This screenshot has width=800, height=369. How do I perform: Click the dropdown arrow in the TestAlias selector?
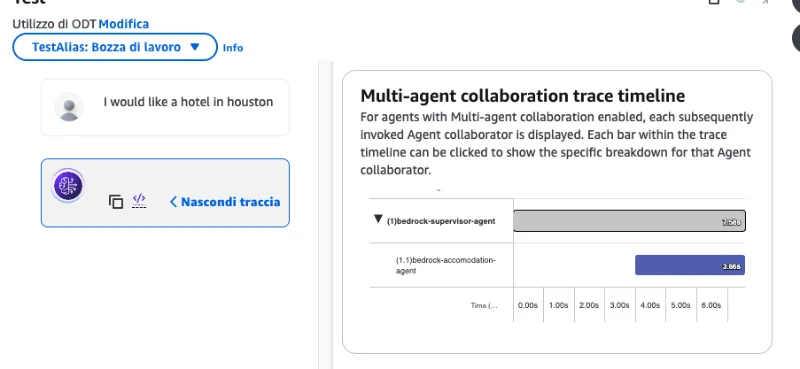[194, 47]
